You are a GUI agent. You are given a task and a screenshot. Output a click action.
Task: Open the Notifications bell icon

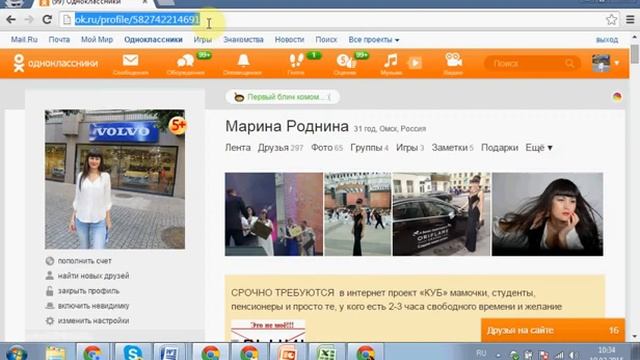[x=243, y=61]
